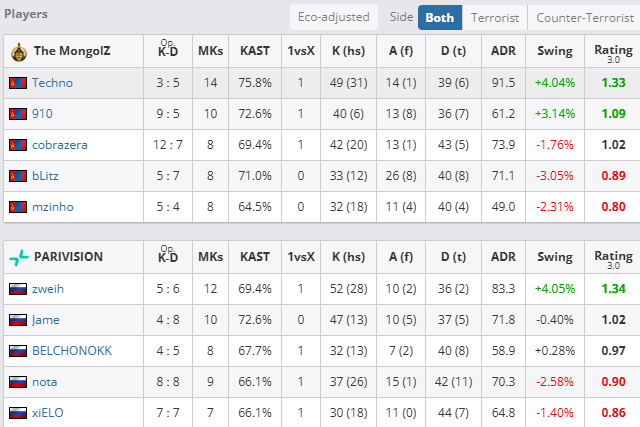640x427 pixels.
Task: Click the Mongolian flag beside Techno
Action: (x=17, y=83)
